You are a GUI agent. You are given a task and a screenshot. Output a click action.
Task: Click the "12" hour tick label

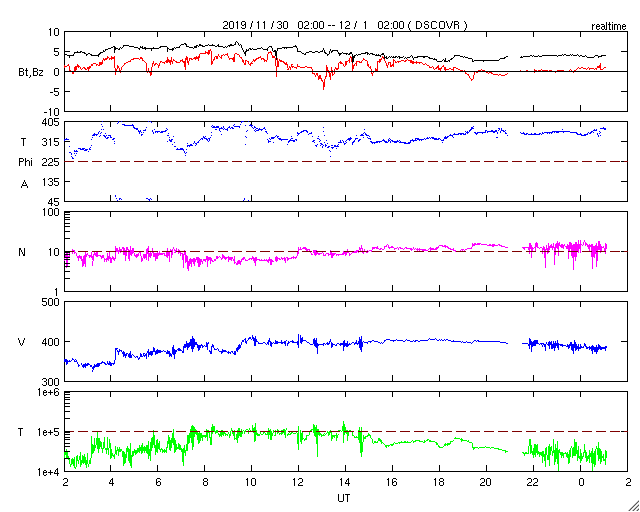coord(298,483)
